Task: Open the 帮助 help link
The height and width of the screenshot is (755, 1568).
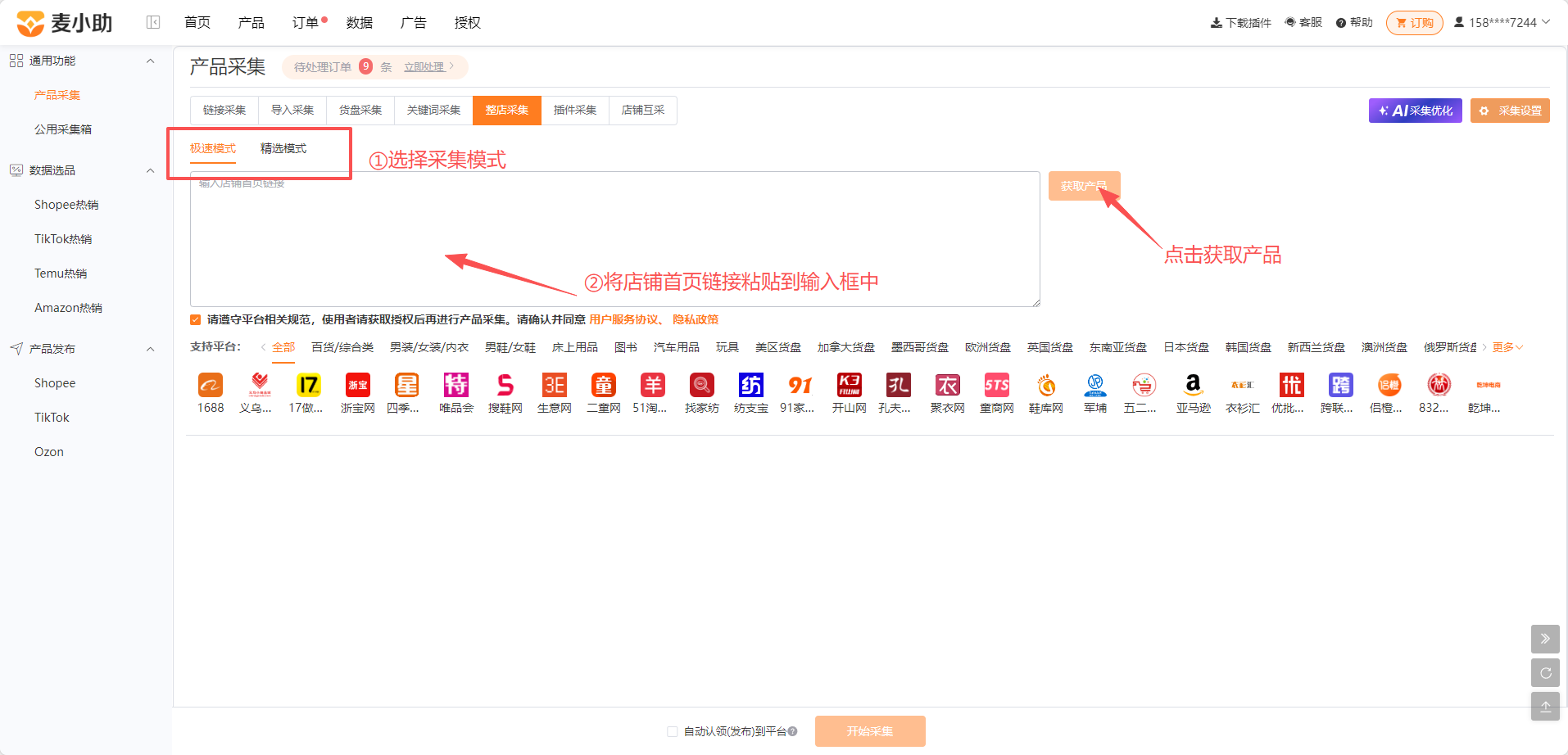Action: point(1354,23)
